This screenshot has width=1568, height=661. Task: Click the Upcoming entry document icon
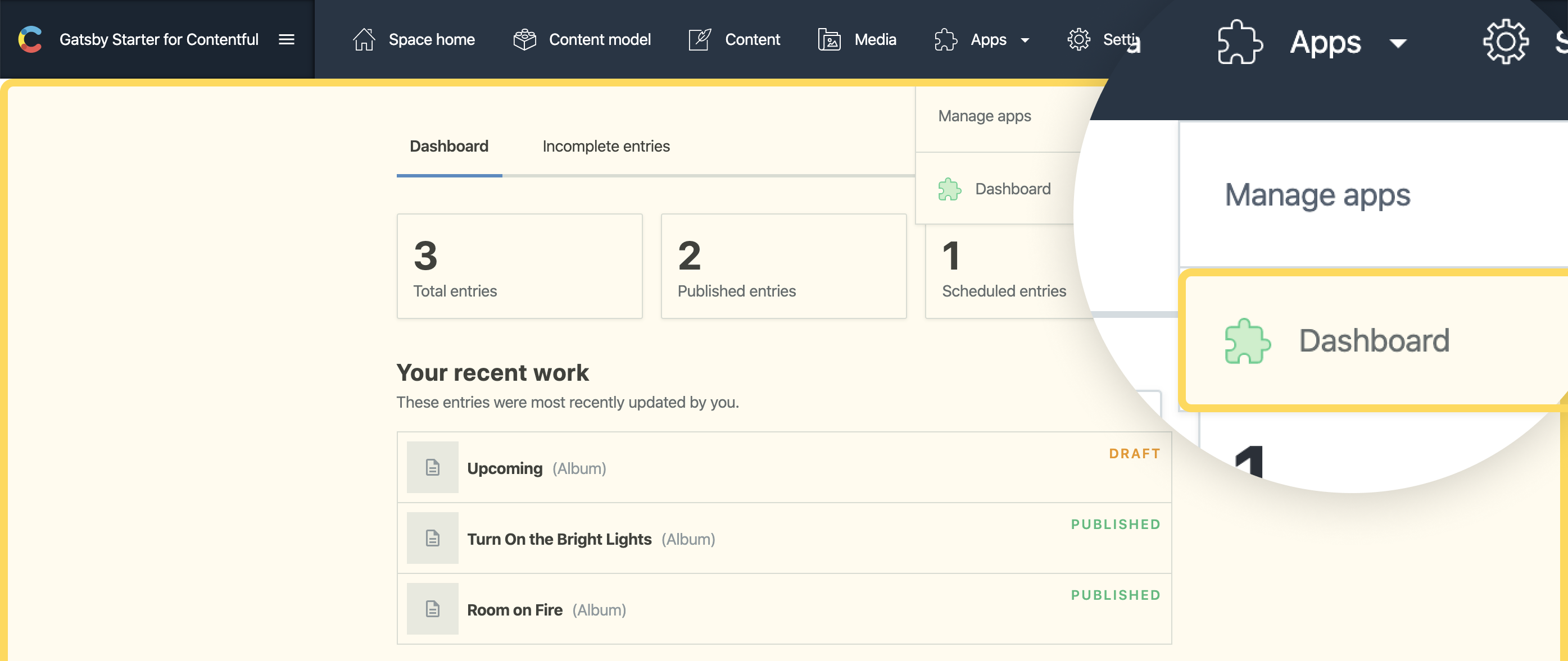click(432, 467)
